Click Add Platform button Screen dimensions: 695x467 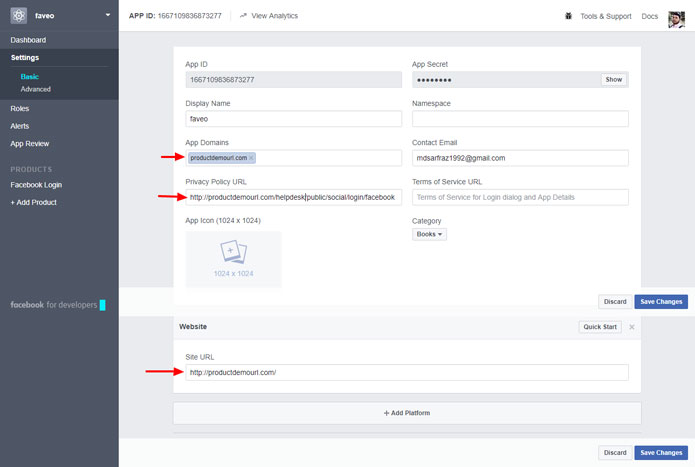[x=407, y=413]
